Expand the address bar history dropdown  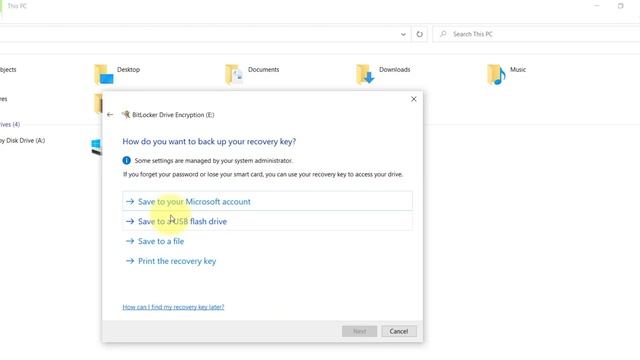point(403,34)
